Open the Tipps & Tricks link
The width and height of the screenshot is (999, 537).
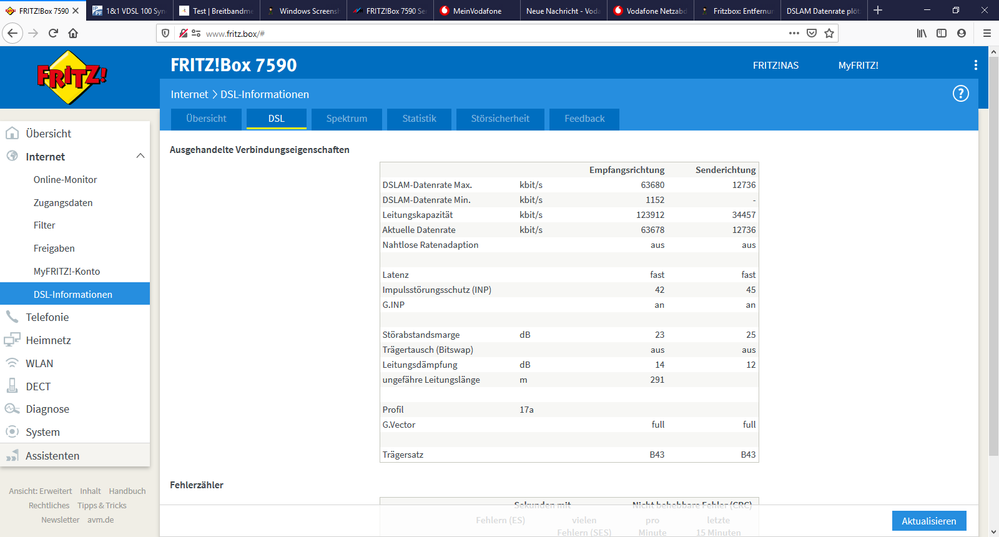pyautogui.click(x=102, y=505)
